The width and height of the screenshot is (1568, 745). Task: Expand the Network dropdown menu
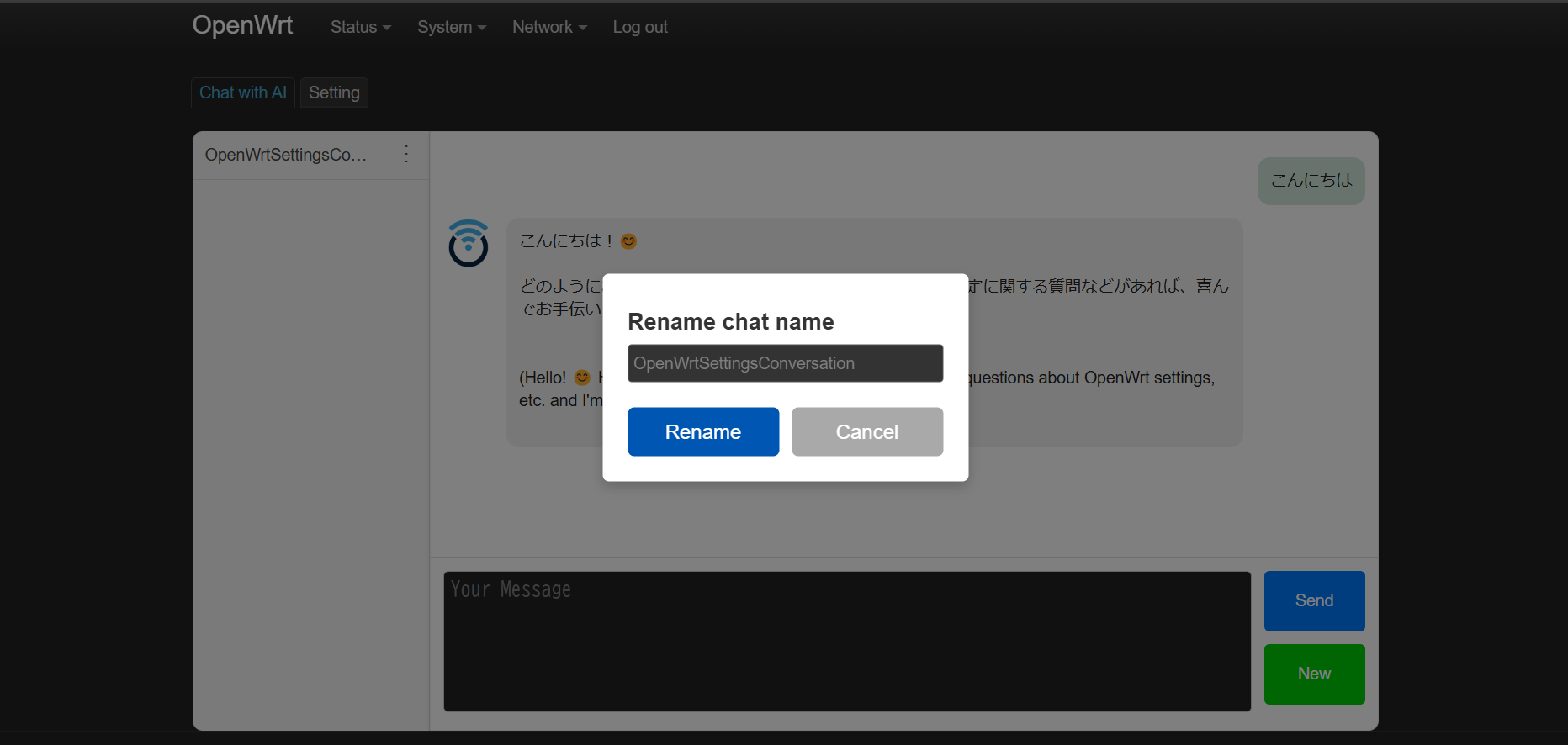(550, 27)
